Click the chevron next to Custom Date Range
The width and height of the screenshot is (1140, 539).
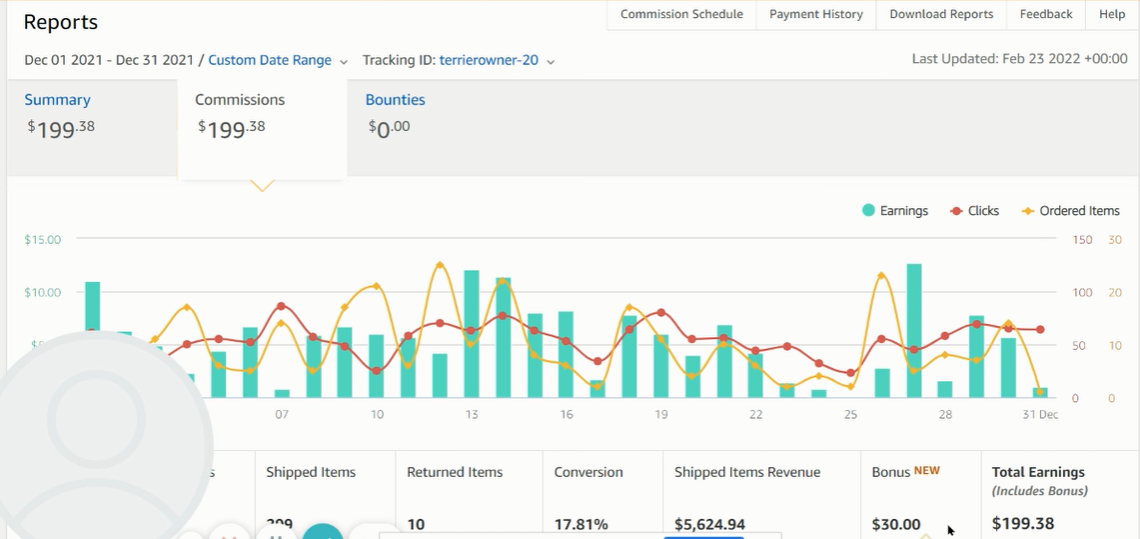[x=344, y=62]
